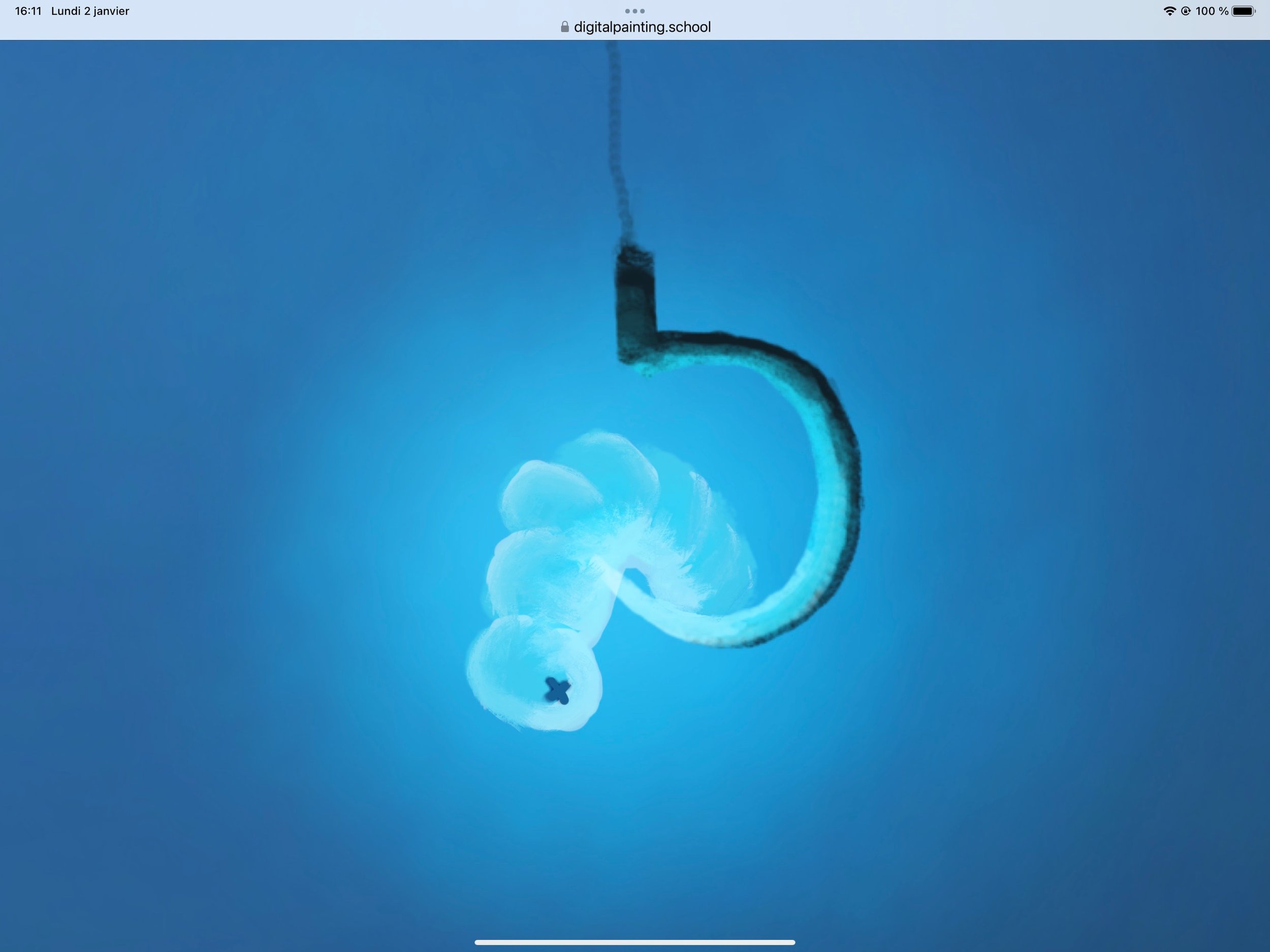
Task: Tap the home indicator bar at bottom
Action: pos(634,942)
